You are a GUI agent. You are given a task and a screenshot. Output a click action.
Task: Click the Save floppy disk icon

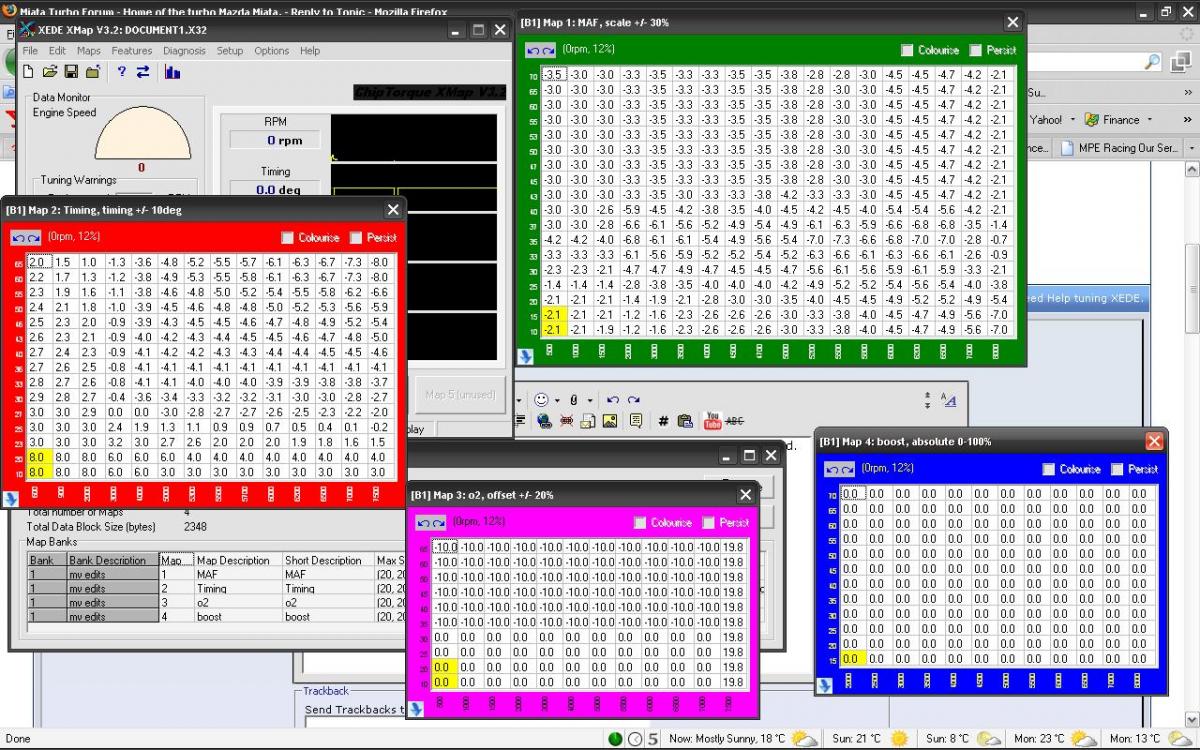[x=71, y=72]
